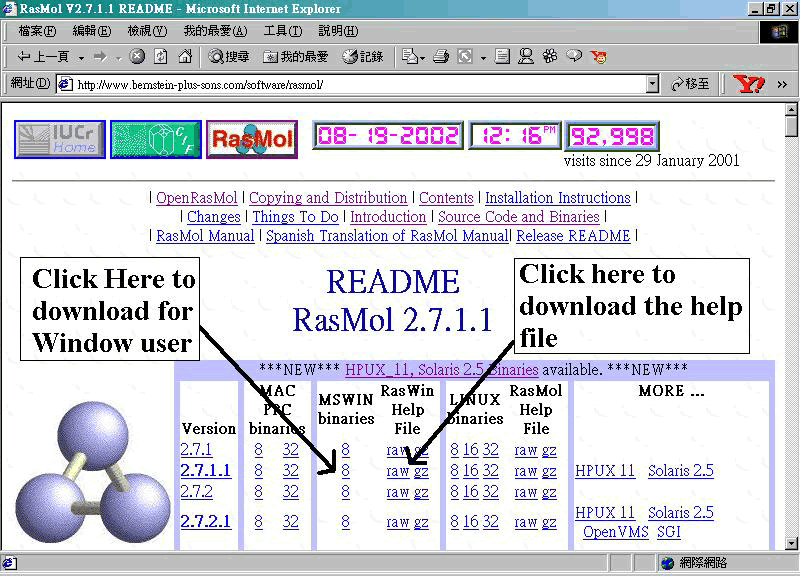The height and width of the screenshot is (576, 800).
Task: Open the Spanish Translation of RasMol Manual link
Action: pos(387,236)
